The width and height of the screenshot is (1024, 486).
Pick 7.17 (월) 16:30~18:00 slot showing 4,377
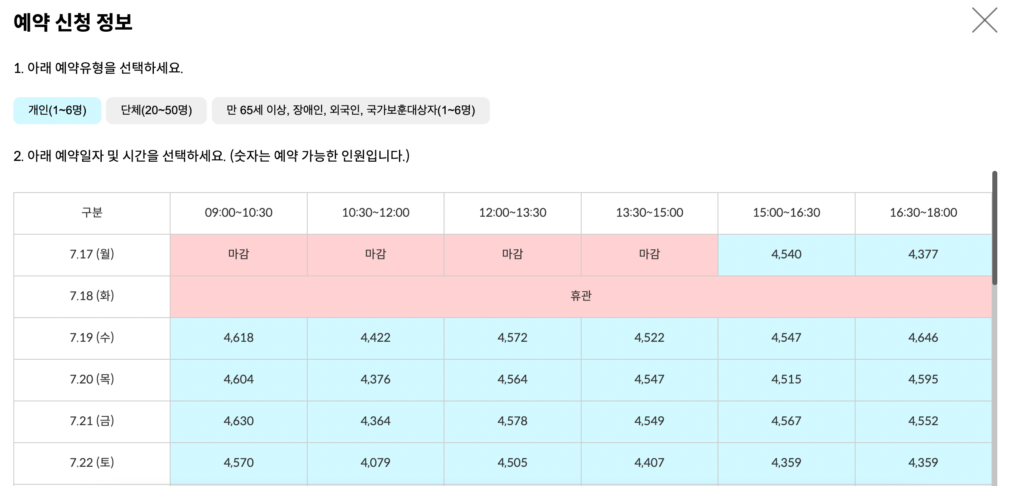(x=923, y=255)
